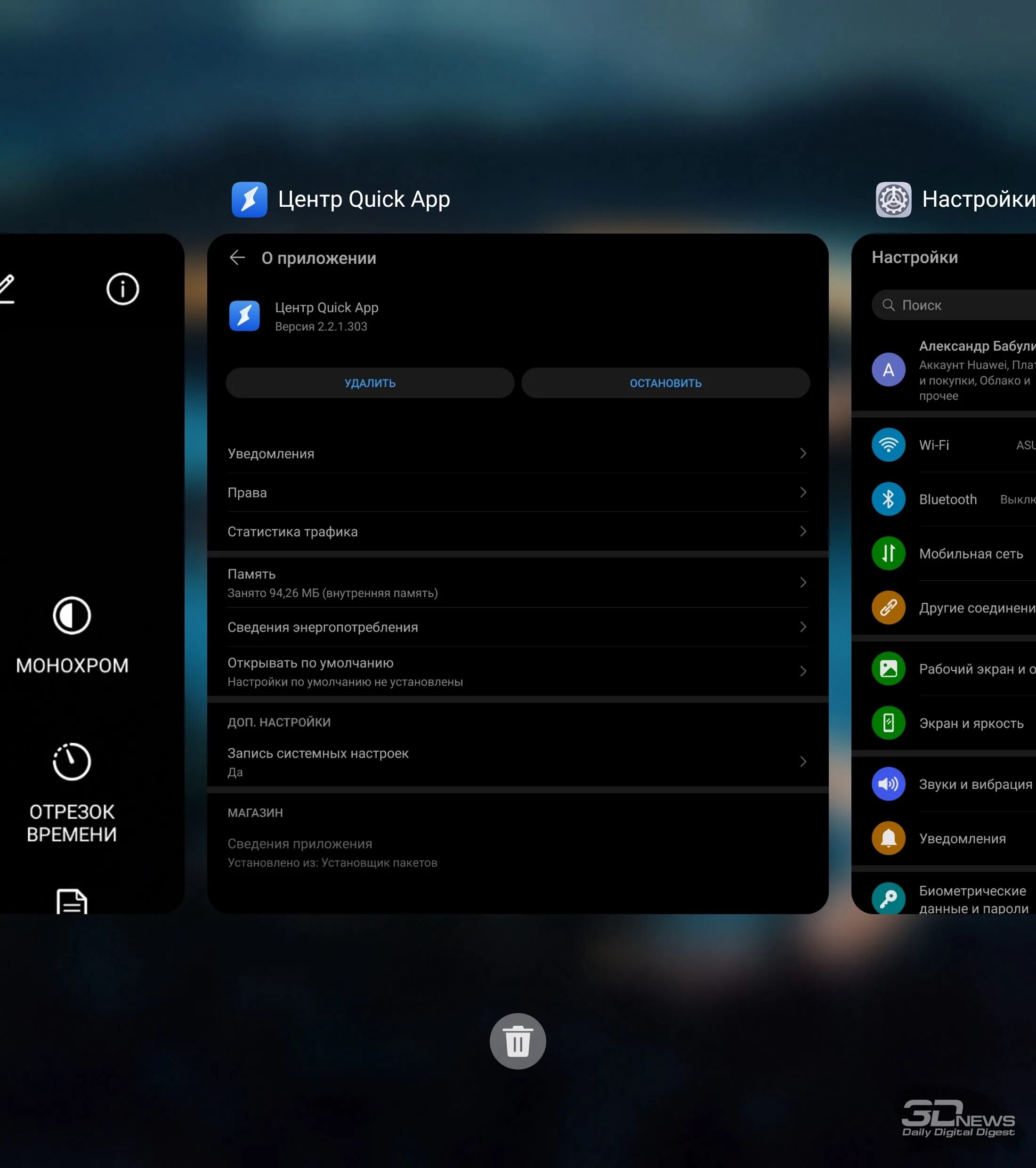Tap the Bluetooth icon in the Settings card

(x=889, y=499)
